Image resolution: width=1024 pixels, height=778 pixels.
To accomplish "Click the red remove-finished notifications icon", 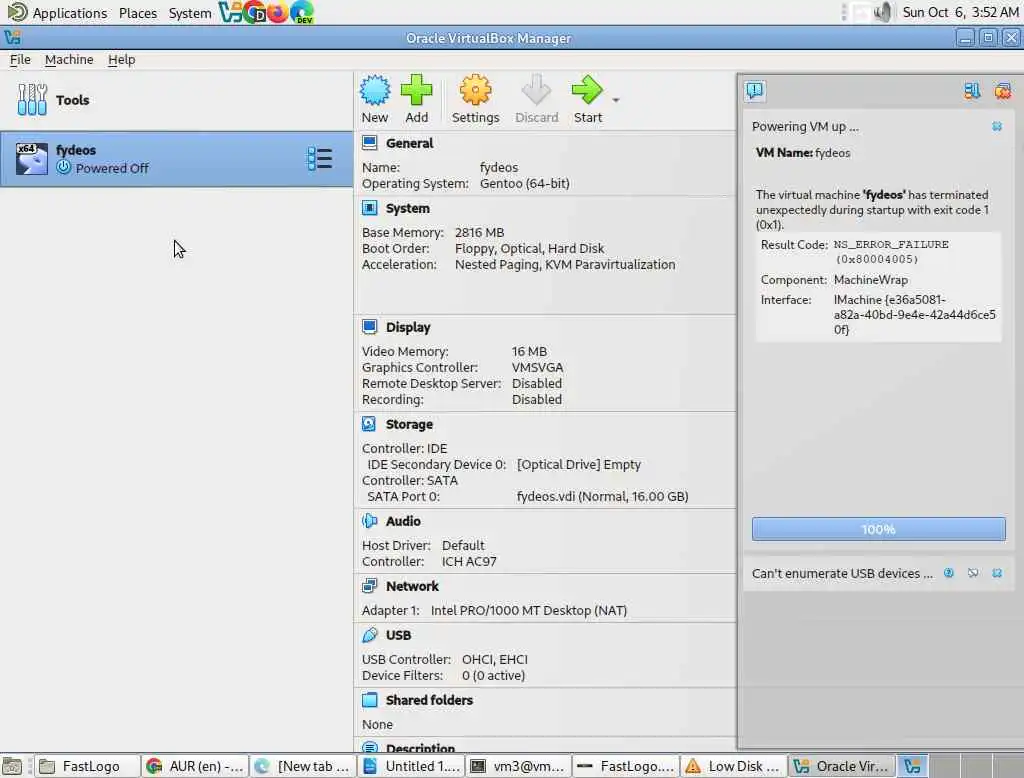I will point(1002,91).
